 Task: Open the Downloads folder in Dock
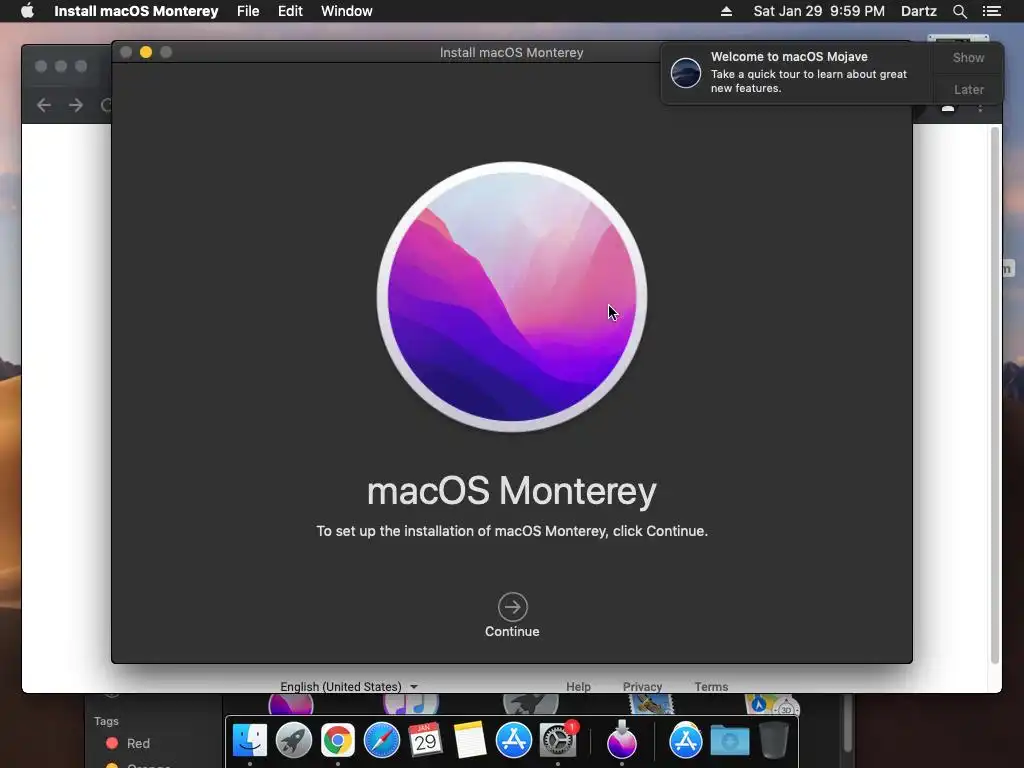(x=729, y=740)
